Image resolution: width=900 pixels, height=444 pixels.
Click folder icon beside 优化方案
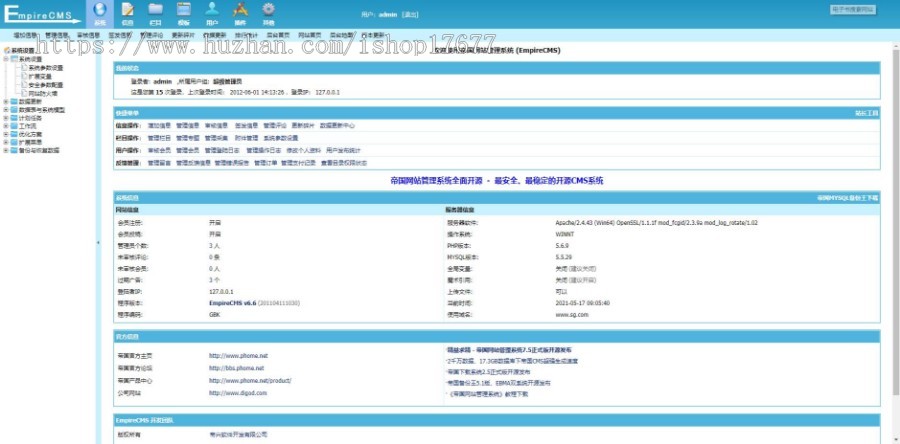(14, 134)
